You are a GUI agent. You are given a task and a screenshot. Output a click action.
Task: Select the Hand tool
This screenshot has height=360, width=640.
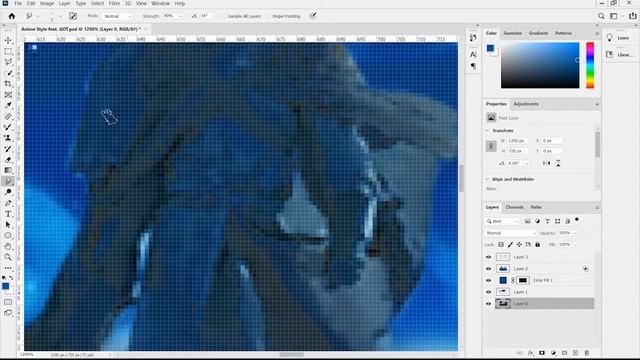(8, 246)
